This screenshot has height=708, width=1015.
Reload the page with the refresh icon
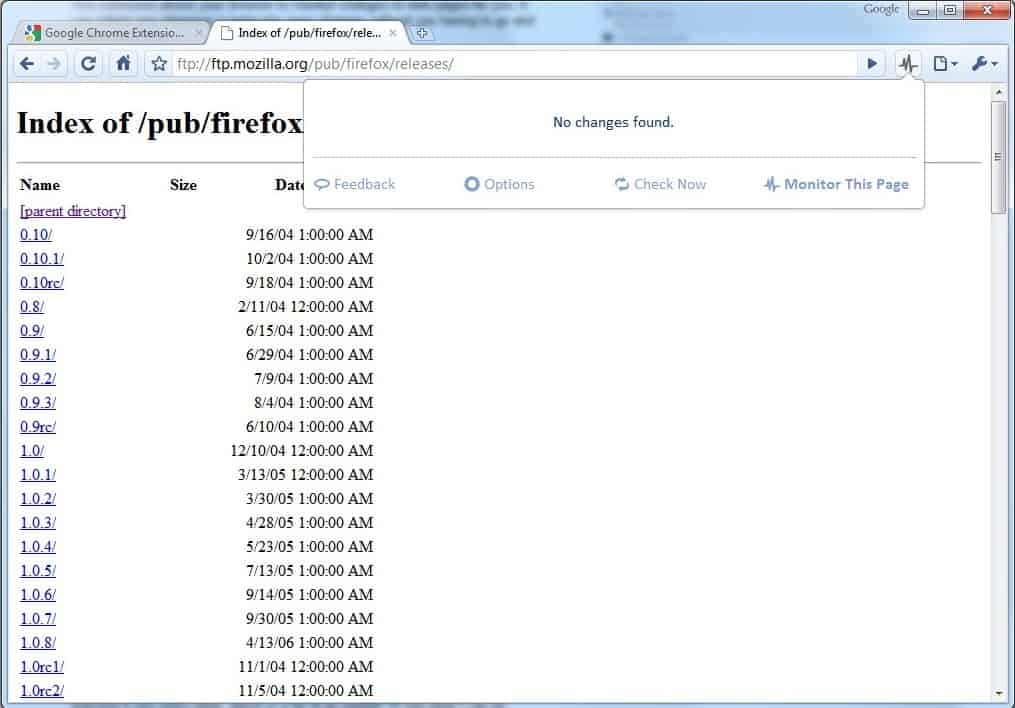point(89,64)
